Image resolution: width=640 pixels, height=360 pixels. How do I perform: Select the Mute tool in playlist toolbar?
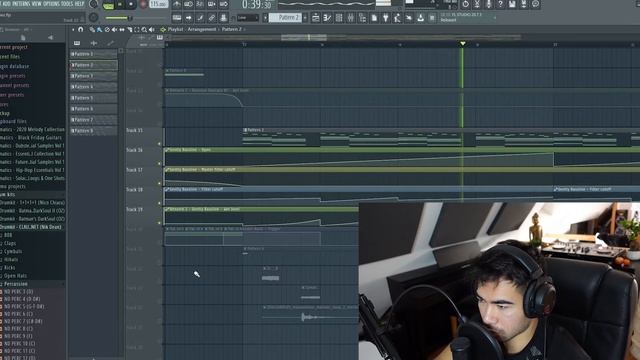click(114, 29)
